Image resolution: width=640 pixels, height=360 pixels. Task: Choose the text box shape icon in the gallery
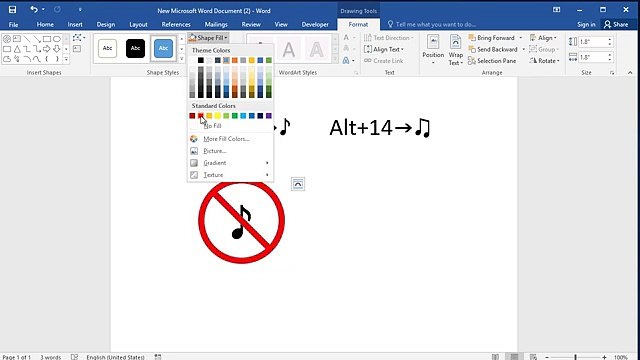[17, 39]
